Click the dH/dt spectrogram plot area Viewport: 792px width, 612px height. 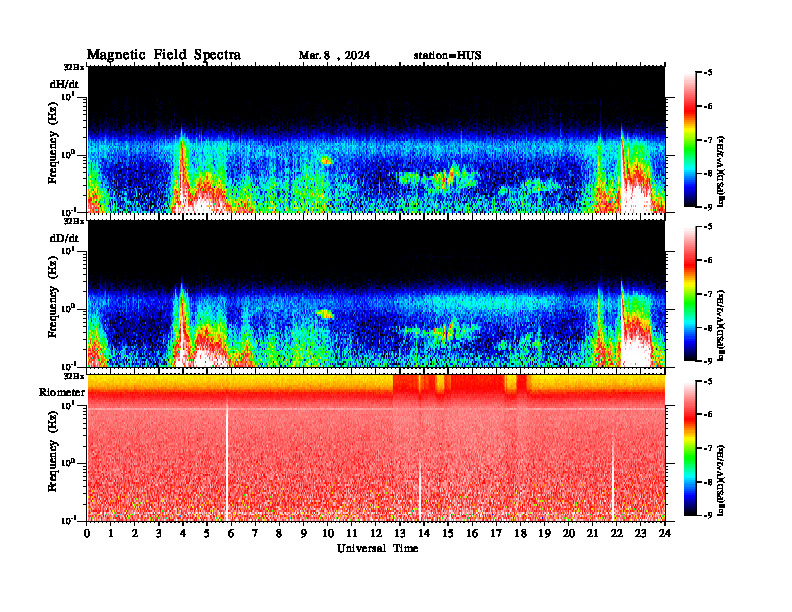click(x=376, y=139)
